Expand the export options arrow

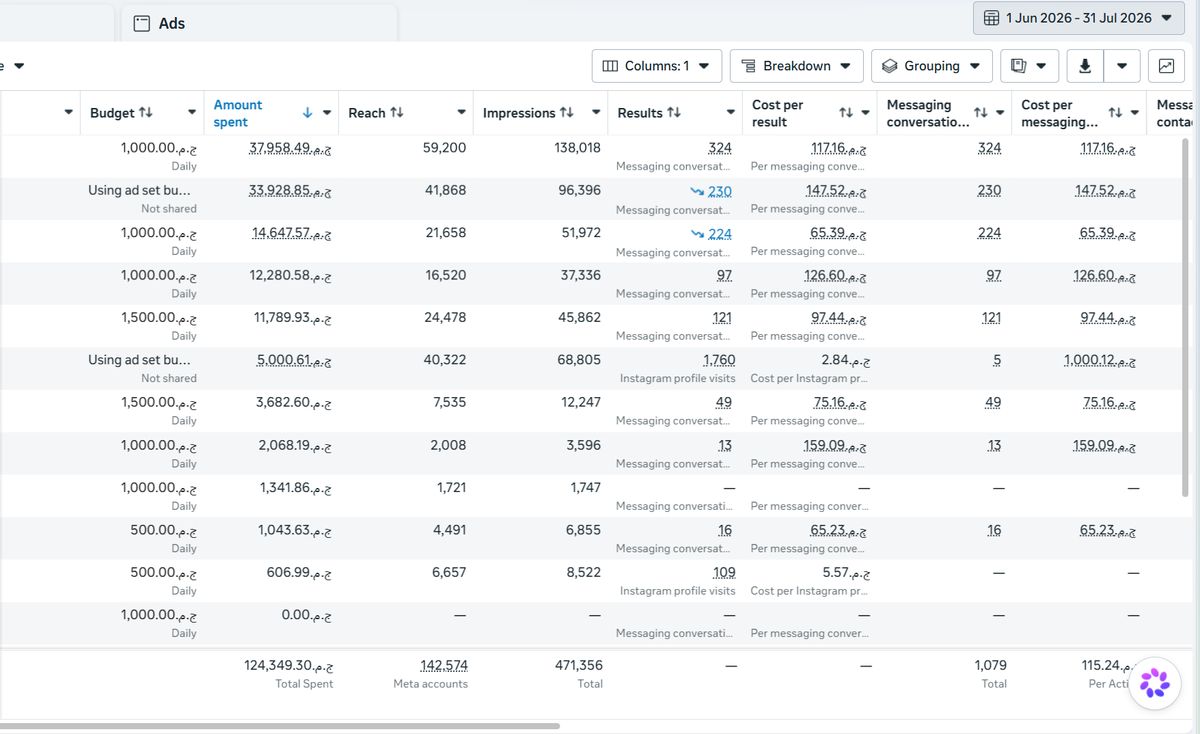(x=1122, y=66)
